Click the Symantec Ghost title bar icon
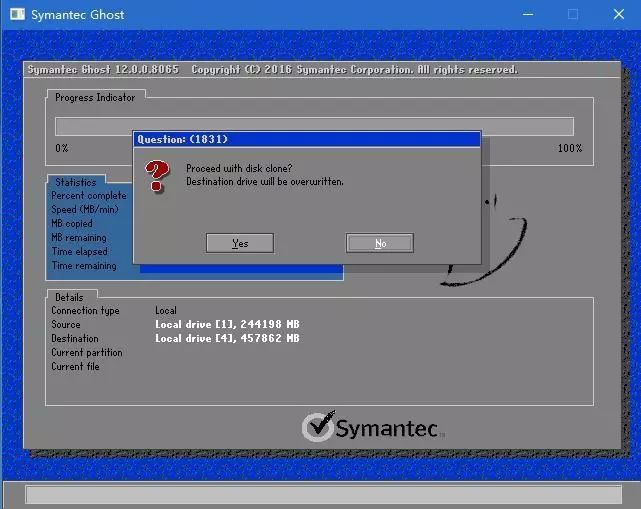This screenshot has width=641, height=509. [x=17, y=14]
